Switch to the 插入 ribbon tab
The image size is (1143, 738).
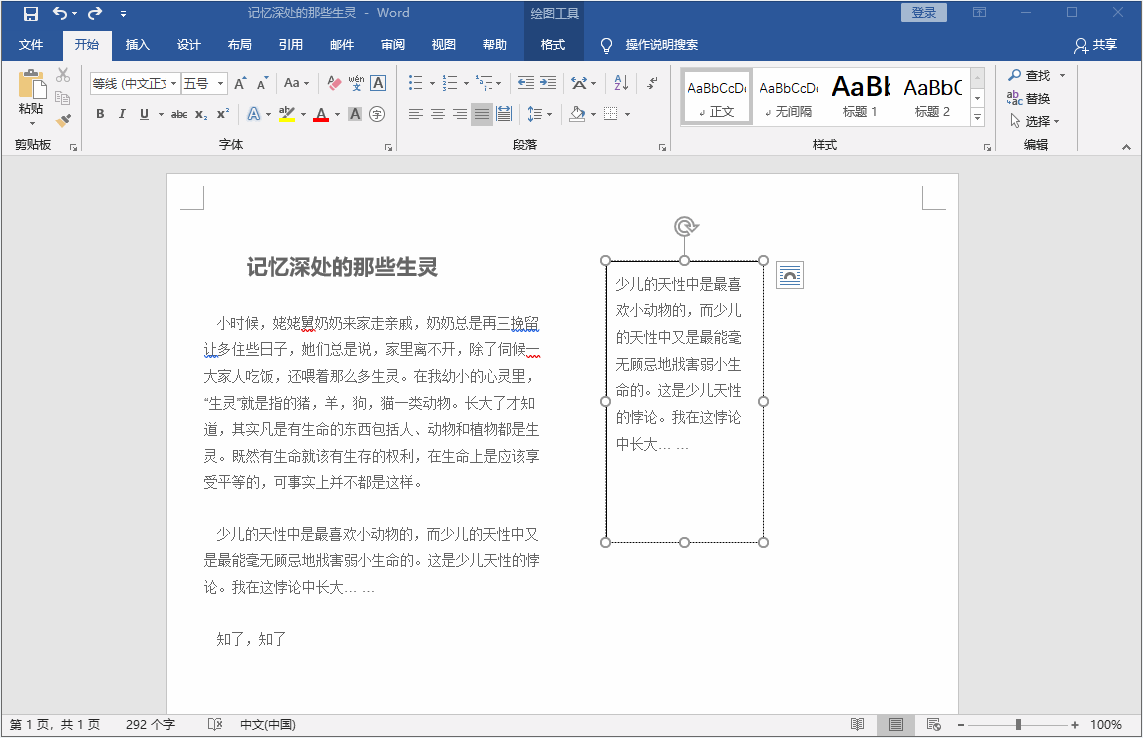137,45
